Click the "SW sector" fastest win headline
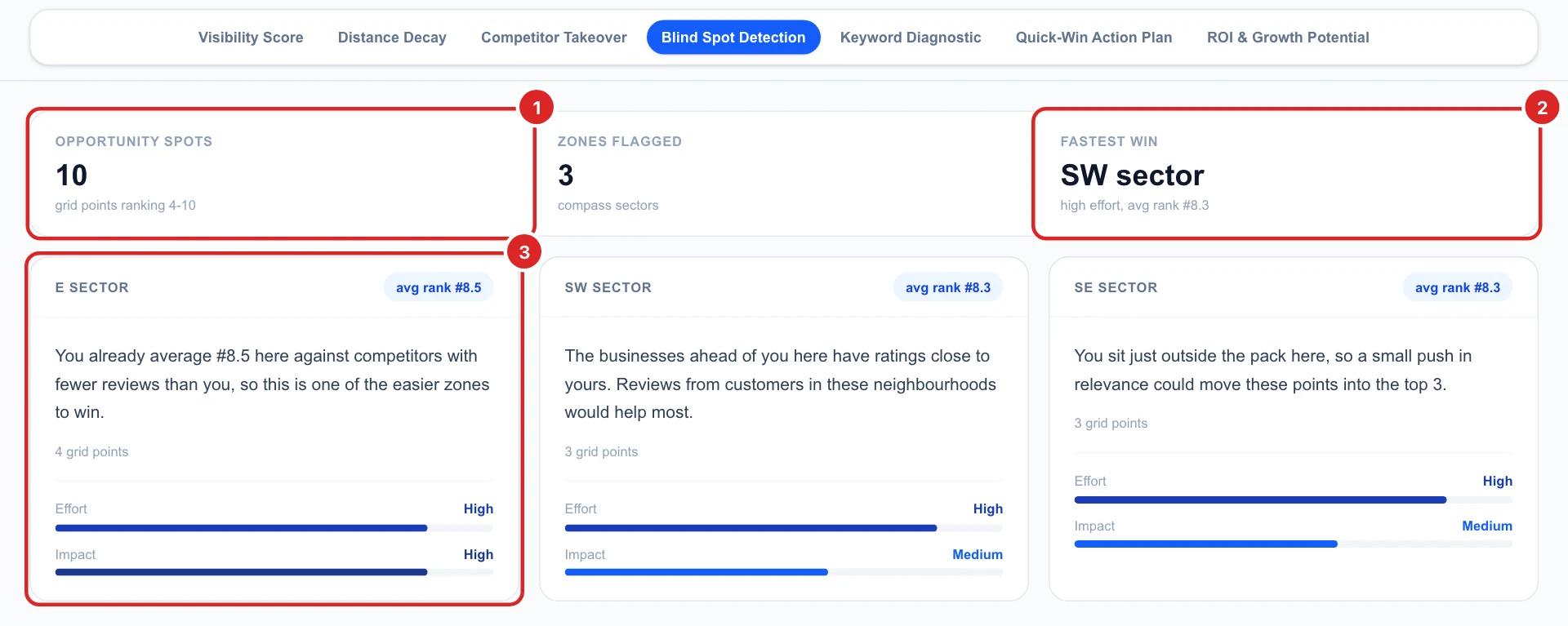 tap(1133, 175)
